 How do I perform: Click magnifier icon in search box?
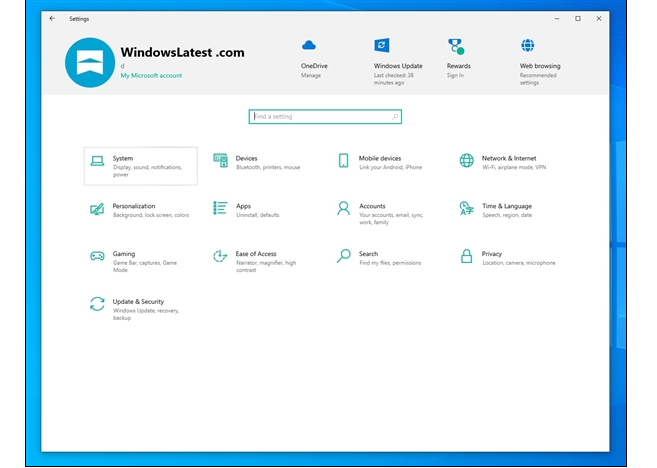(x=395, y=116)
